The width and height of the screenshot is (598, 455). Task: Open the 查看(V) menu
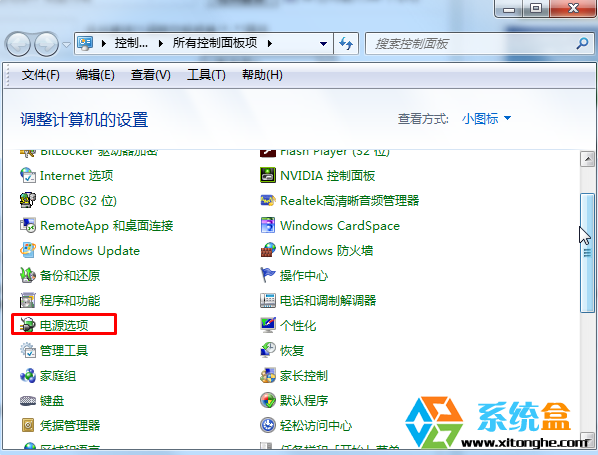click(x=150, y=75)
